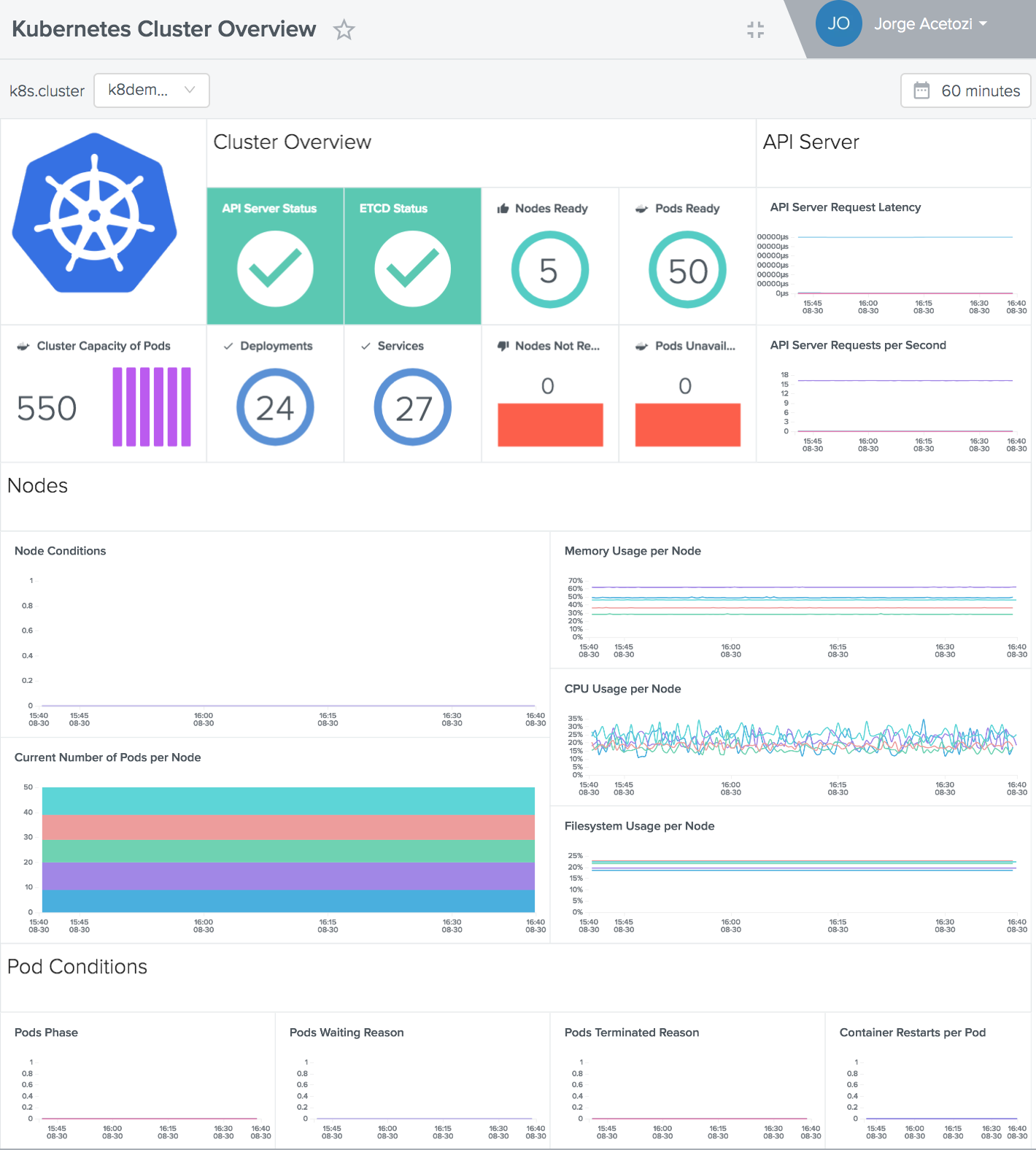Click the calendar icon beside 60 minutes

[x=921, y=91]
